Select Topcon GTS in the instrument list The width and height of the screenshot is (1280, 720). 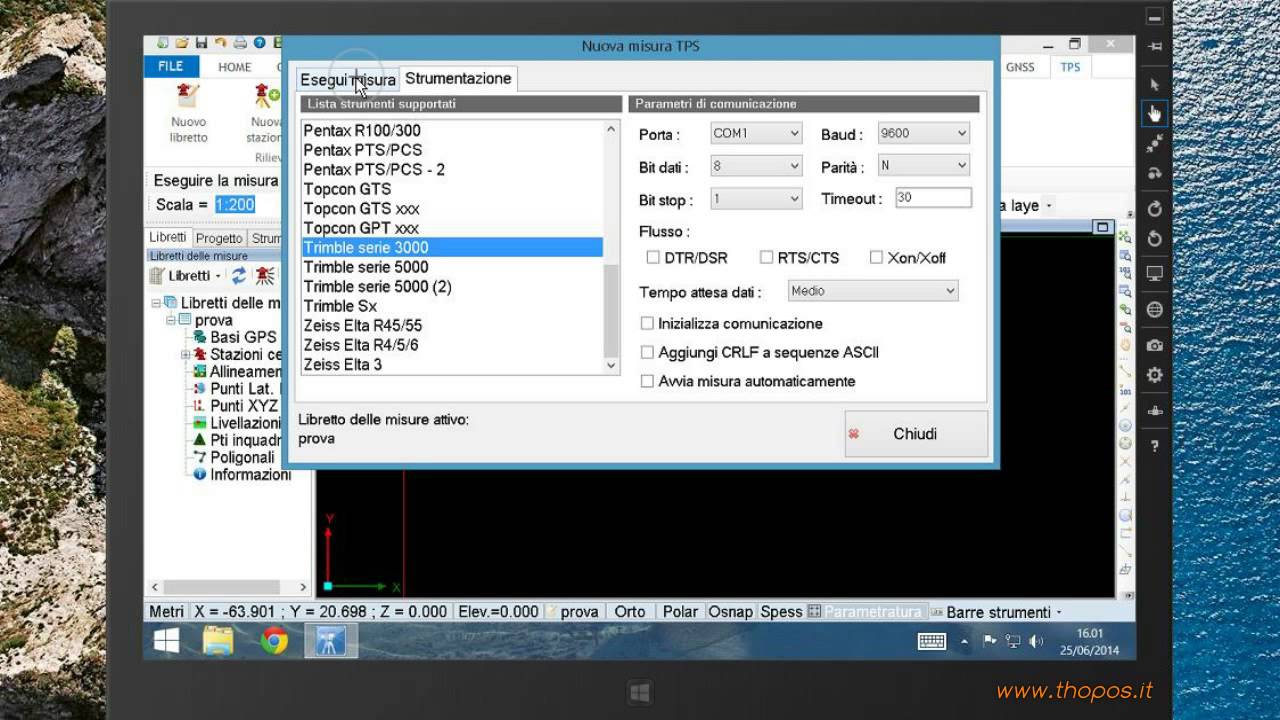click(452, 189)
